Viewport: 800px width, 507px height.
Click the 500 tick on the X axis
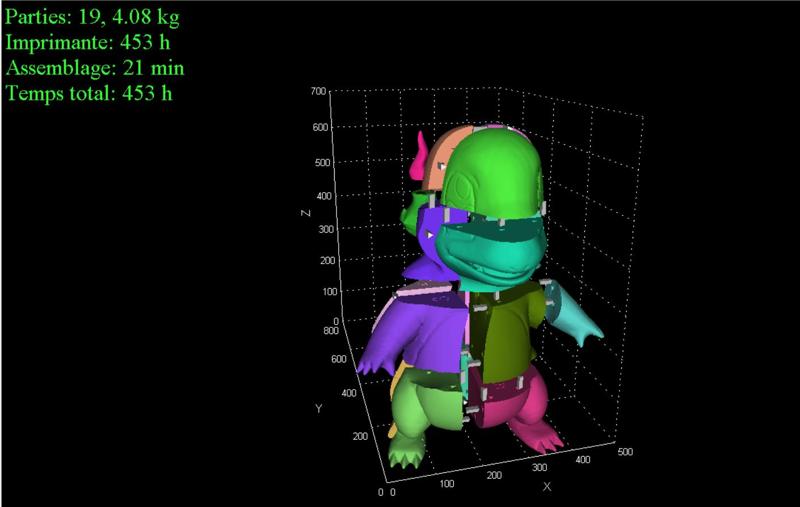(625, 452)
